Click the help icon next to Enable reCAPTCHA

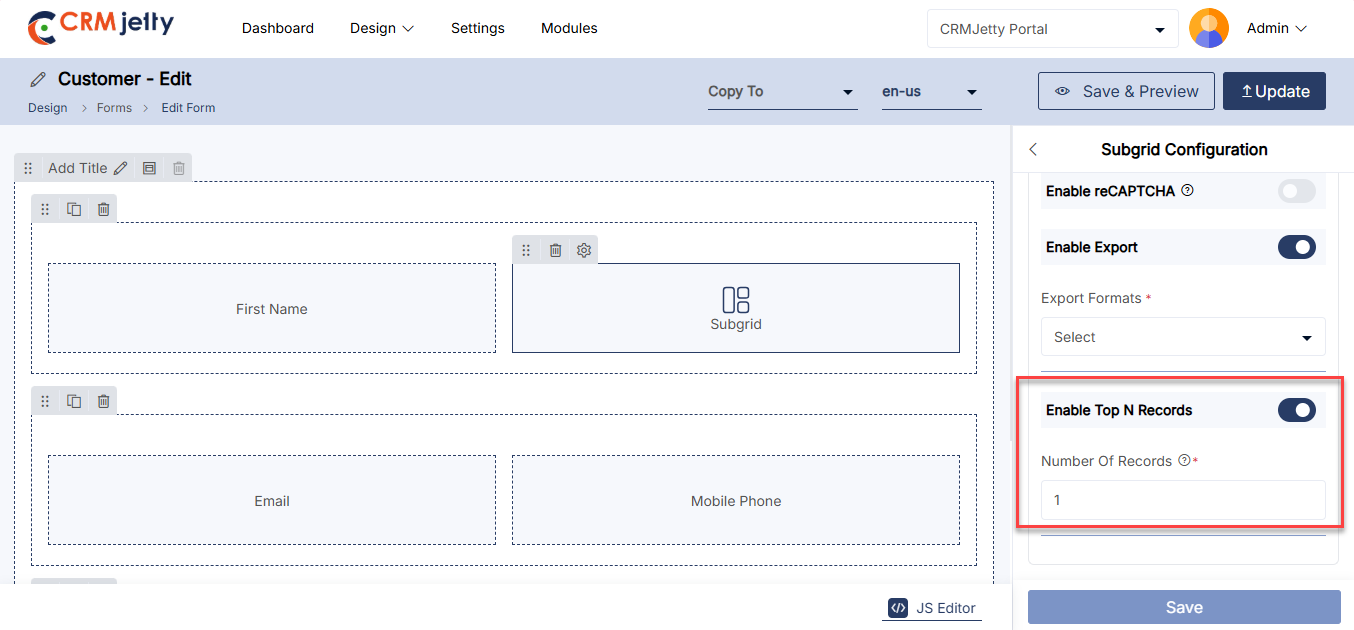[1187, 190]
